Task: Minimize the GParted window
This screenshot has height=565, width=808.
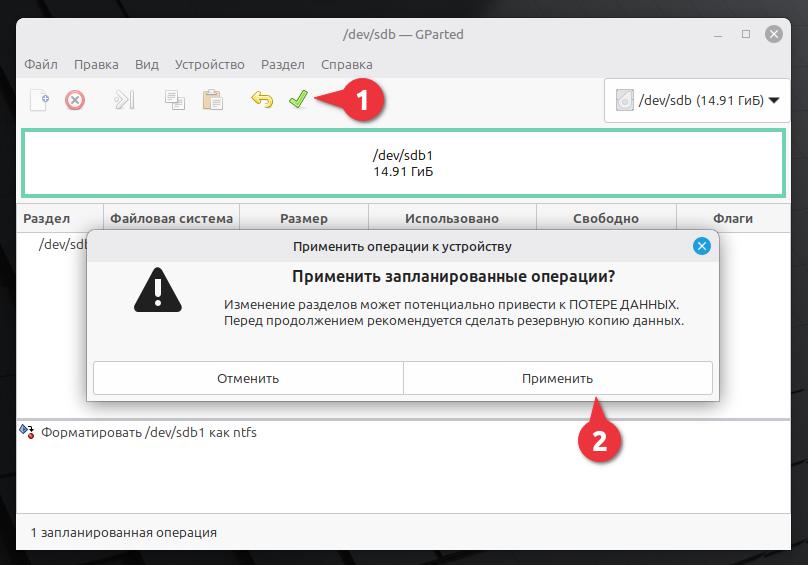Action: pyautogui.click(x=718, y=35)
